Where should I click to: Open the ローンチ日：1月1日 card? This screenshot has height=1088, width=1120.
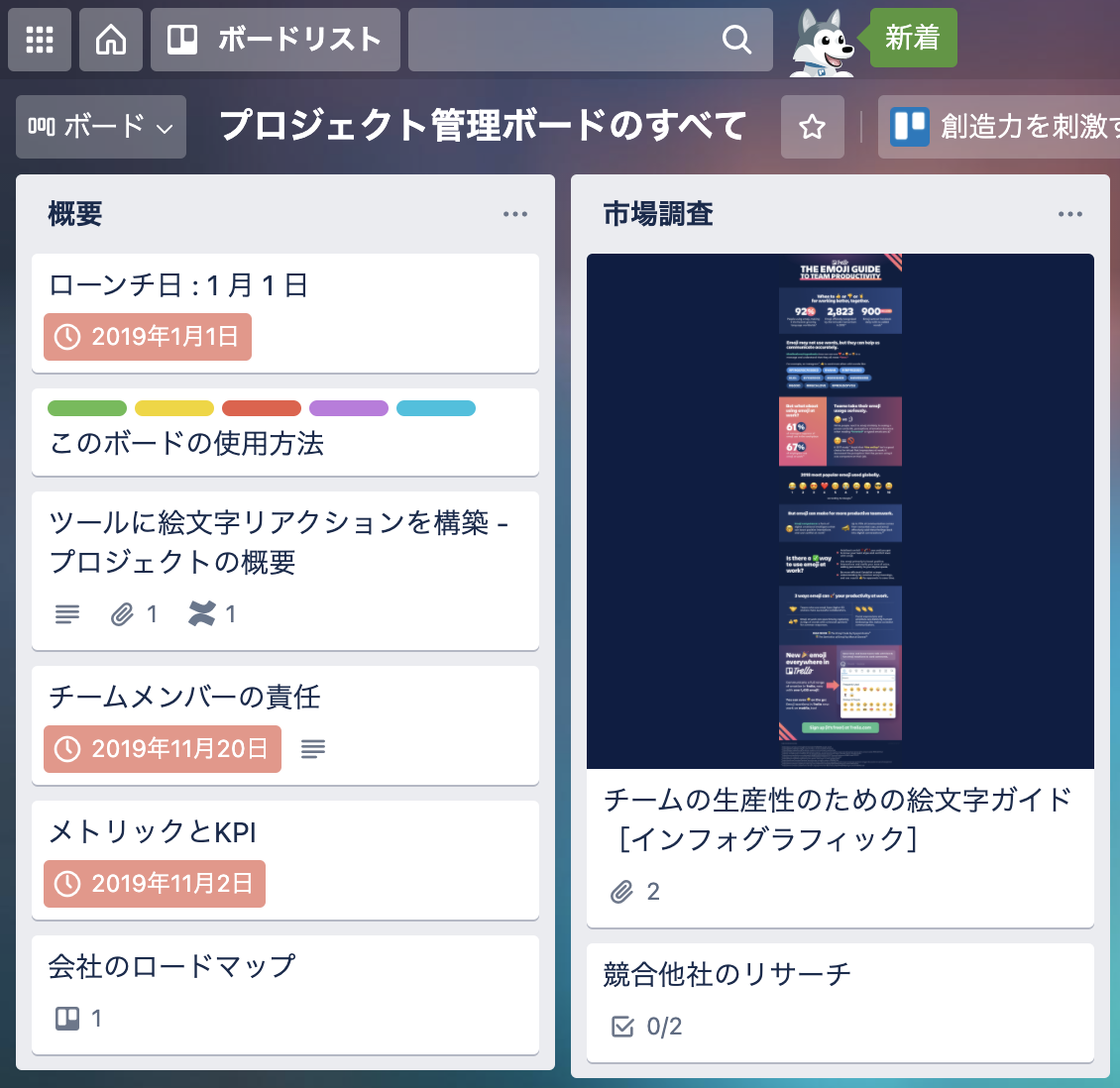point(285,313)
